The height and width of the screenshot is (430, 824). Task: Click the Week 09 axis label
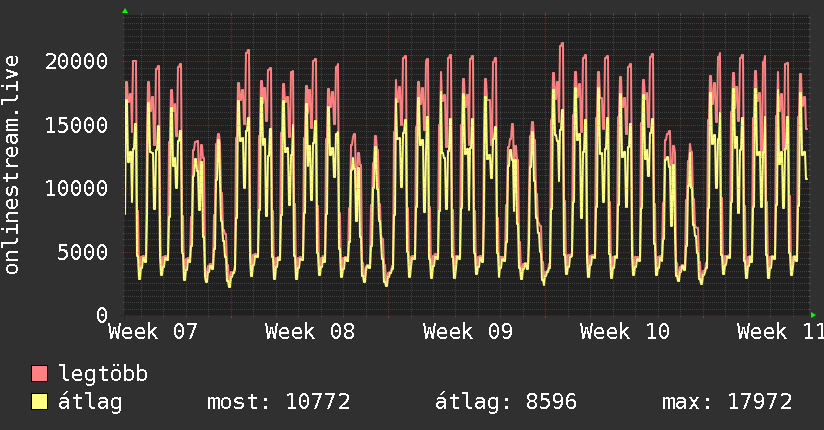pos(468,332)
